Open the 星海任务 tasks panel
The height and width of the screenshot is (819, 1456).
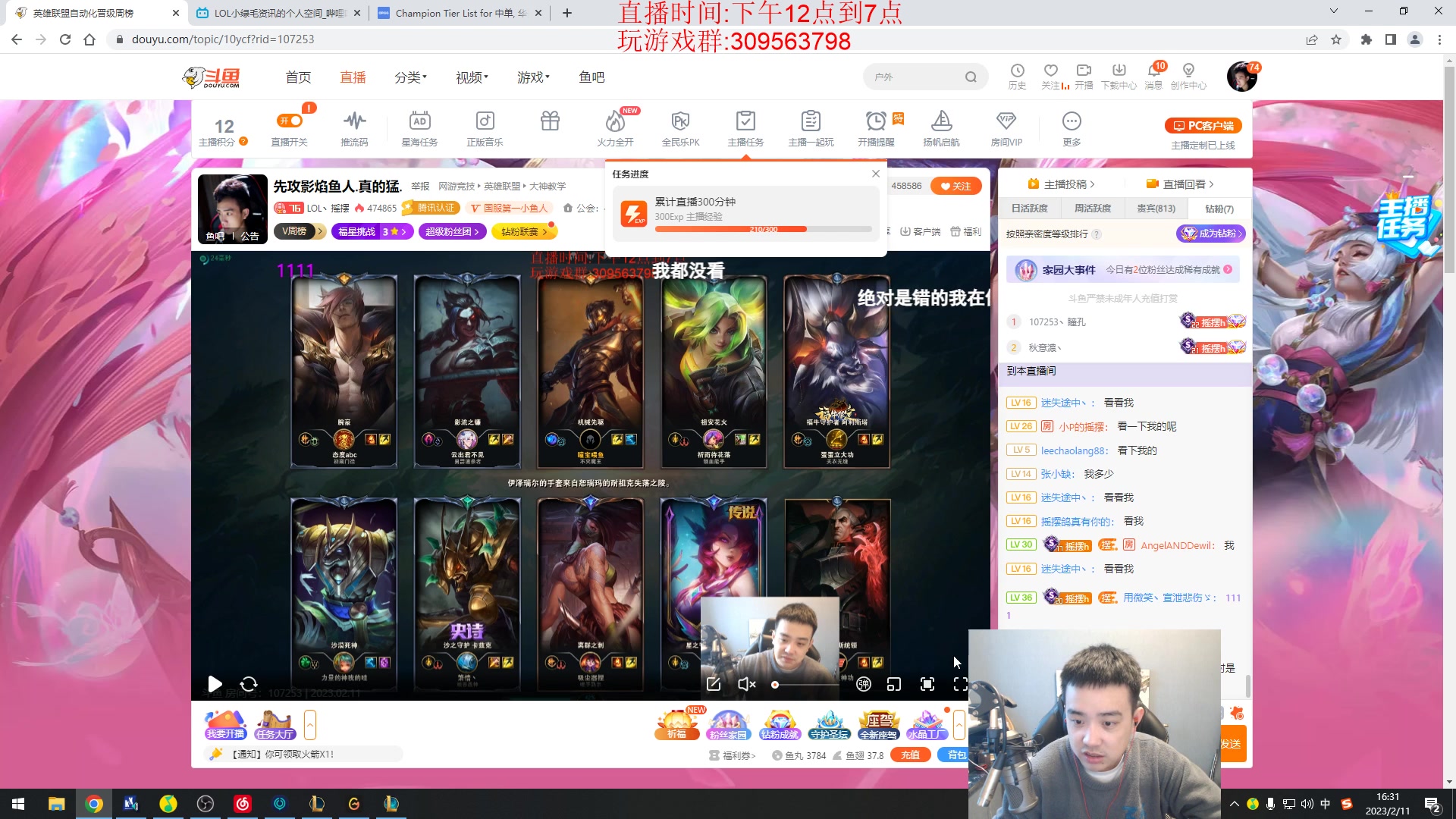[419, 127]
